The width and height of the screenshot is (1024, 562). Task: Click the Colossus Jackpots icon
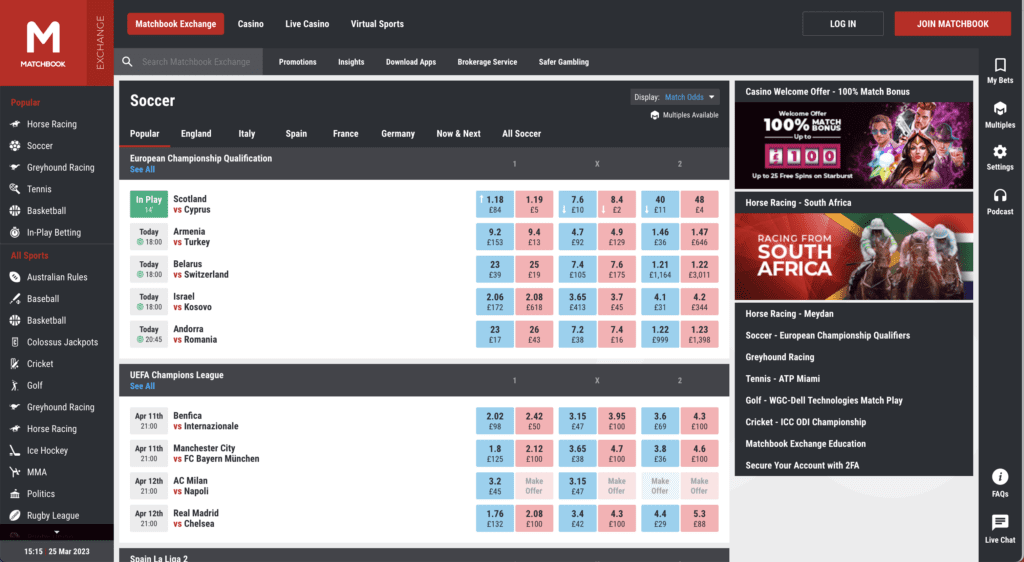coord(15,342)
